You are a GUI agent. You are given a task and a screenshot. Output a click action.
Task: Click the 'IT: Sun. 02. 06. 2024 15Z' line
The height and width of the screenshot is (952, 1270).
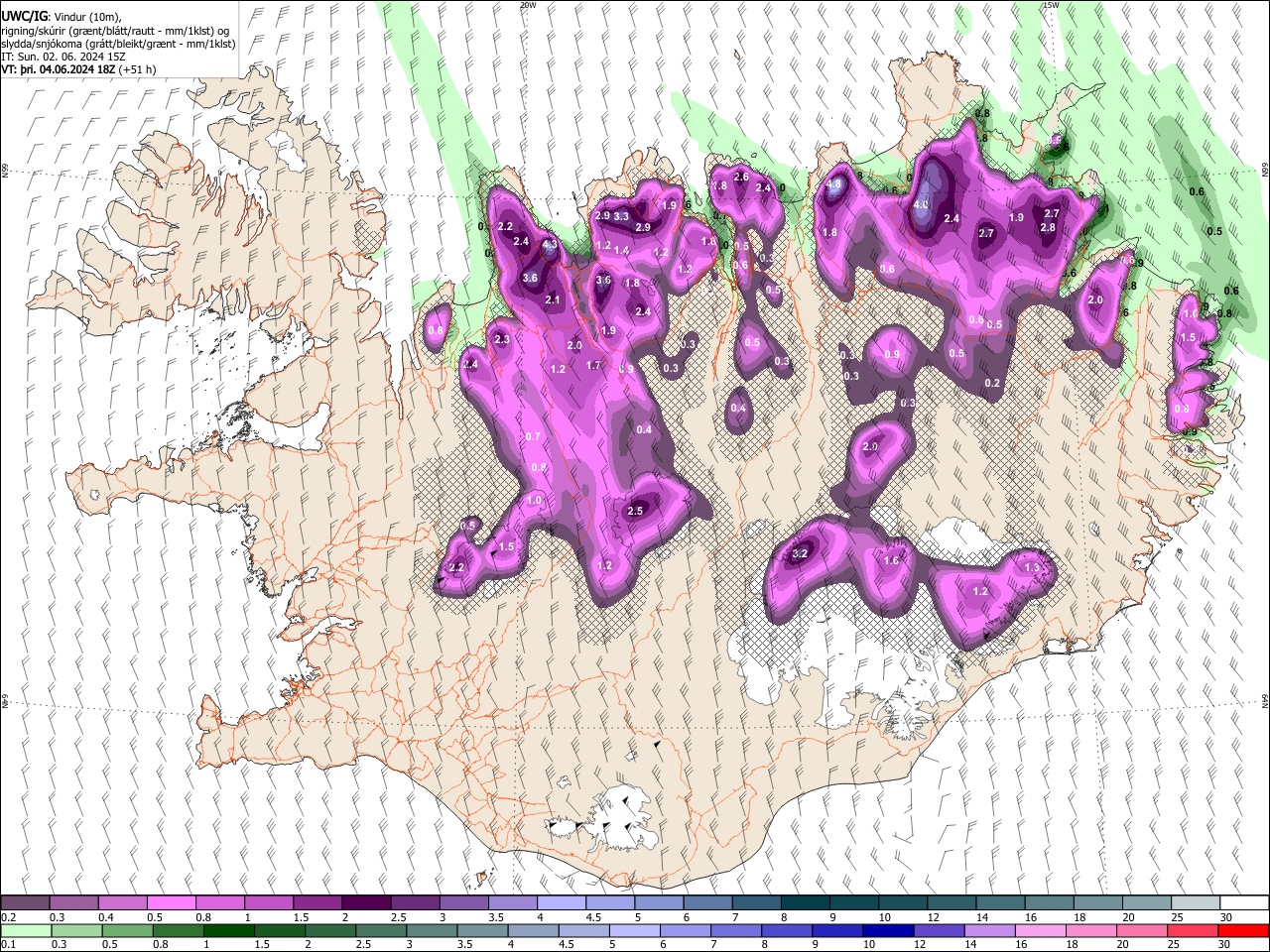[x=63, y=57]
